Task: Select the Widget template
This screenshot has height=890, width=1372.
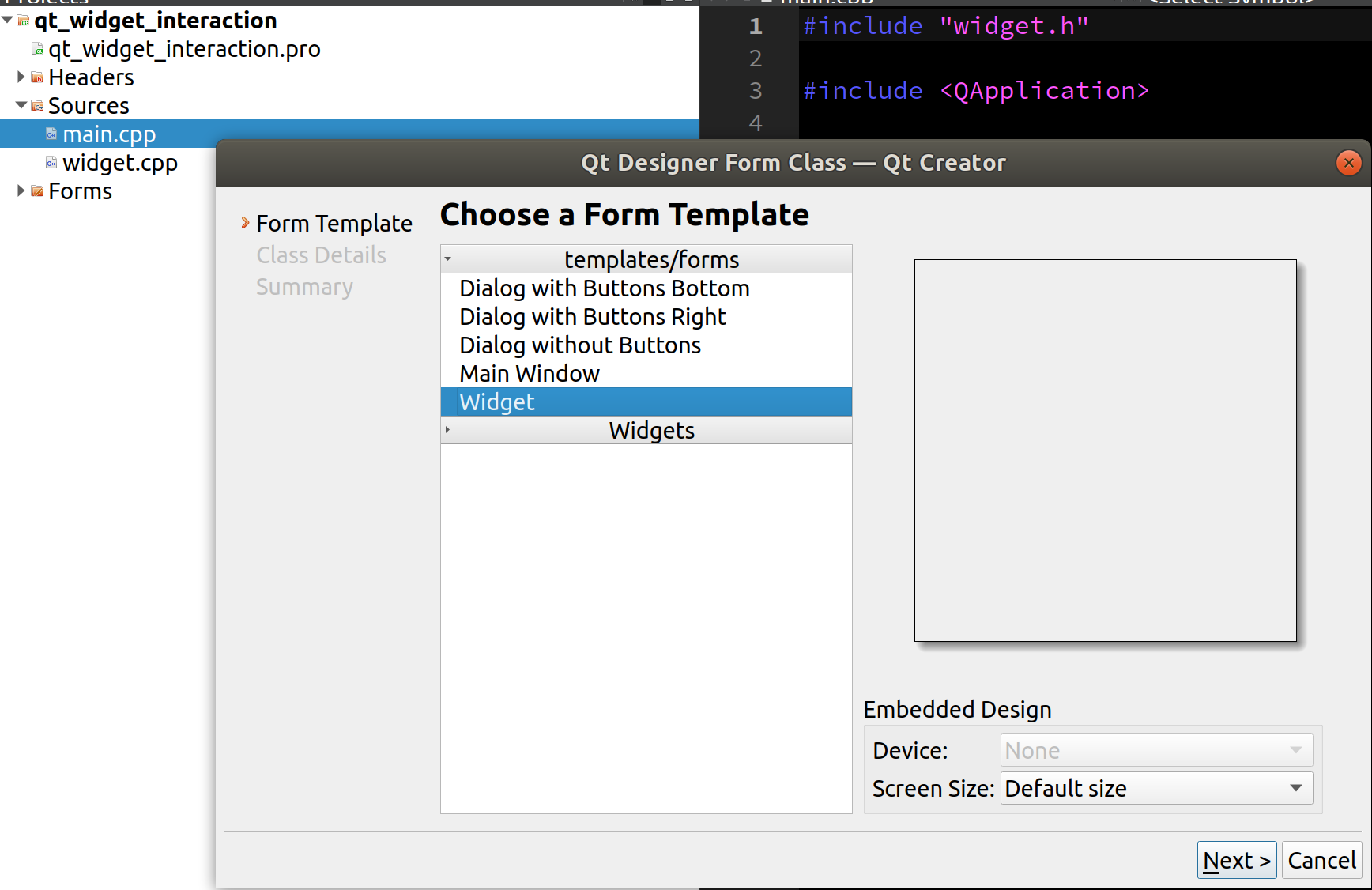Action: click(x=646, y=402)
